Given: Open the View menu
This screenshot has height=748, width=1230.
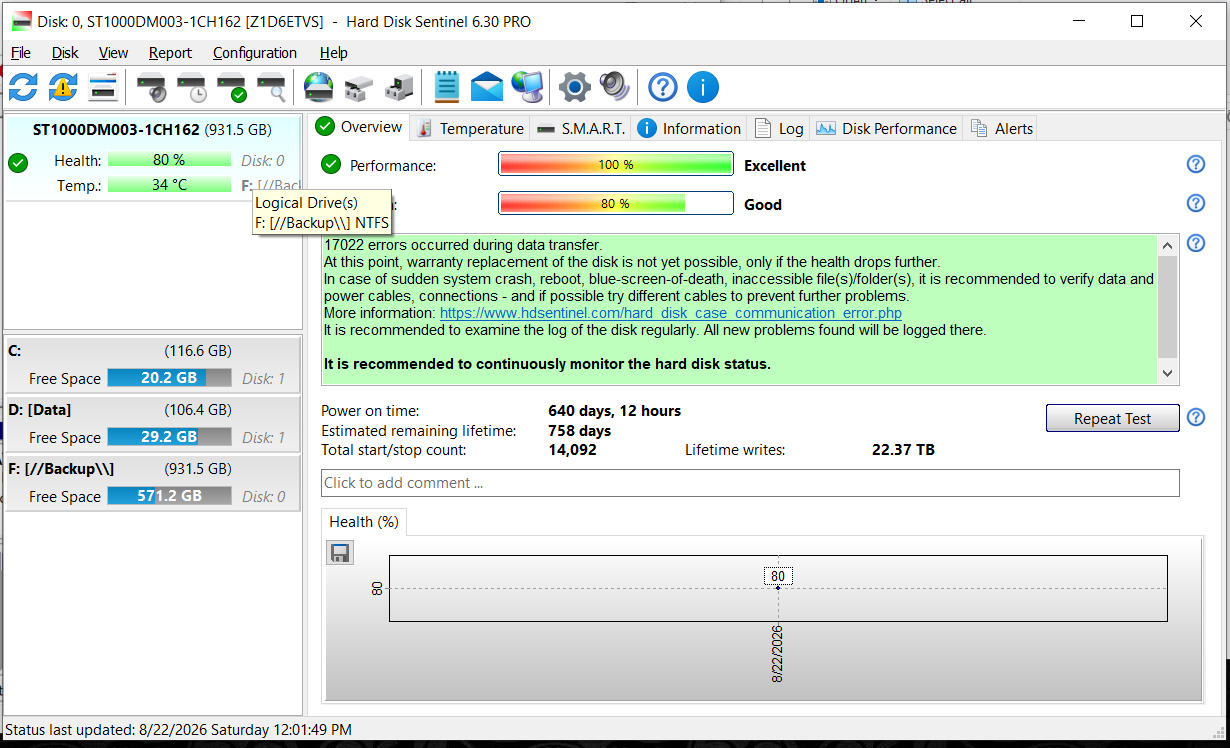Looking at the screenshot, I should pyautogui.click(x=113, y=53).
